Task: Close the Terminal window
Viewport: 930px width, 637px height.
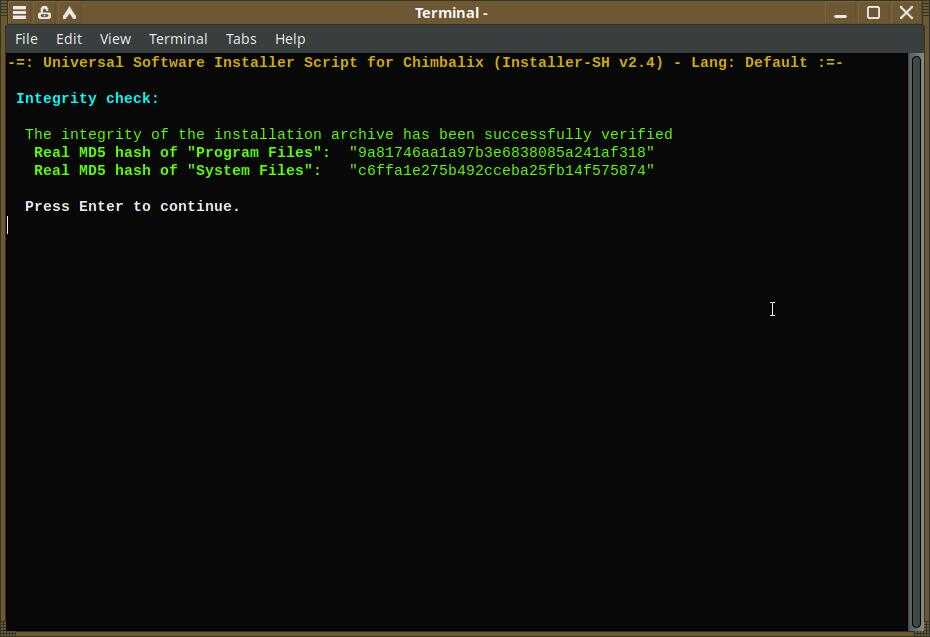Action: (x=906, y=13)
